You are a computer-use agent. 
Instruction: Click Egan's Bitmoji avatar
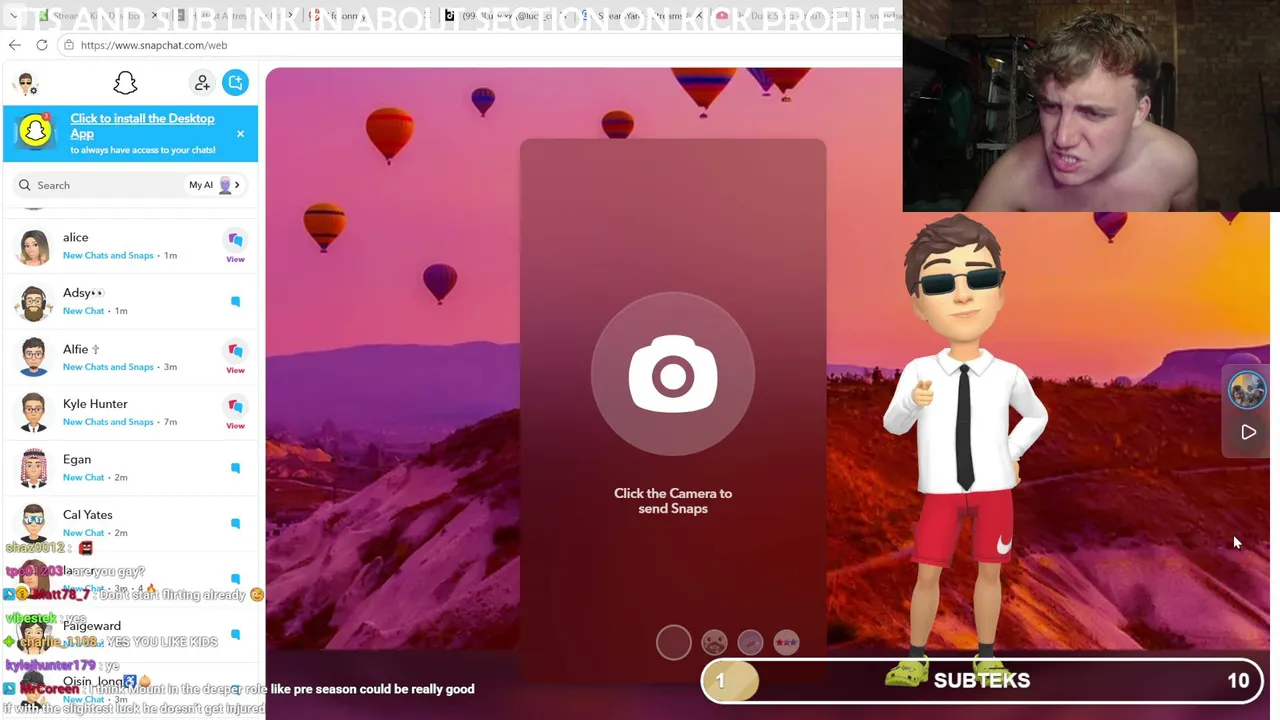click(x=34, y=468)
